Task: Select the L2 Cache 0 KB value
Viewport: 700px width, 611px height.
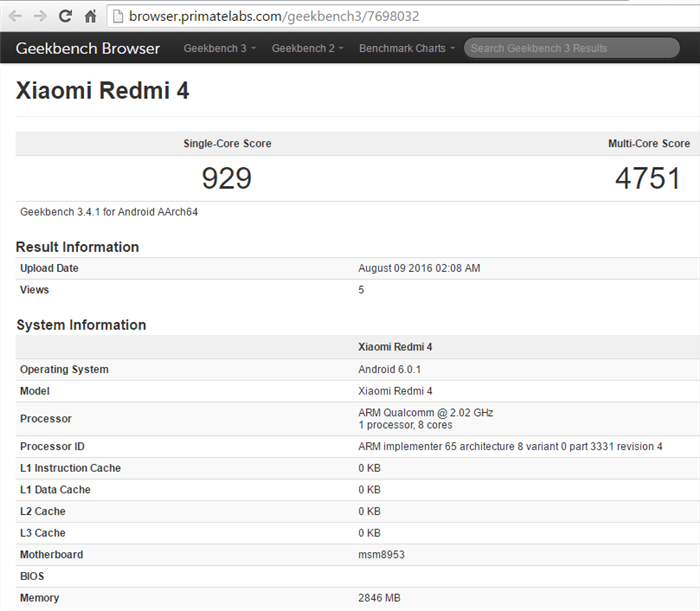Action: 369,511
